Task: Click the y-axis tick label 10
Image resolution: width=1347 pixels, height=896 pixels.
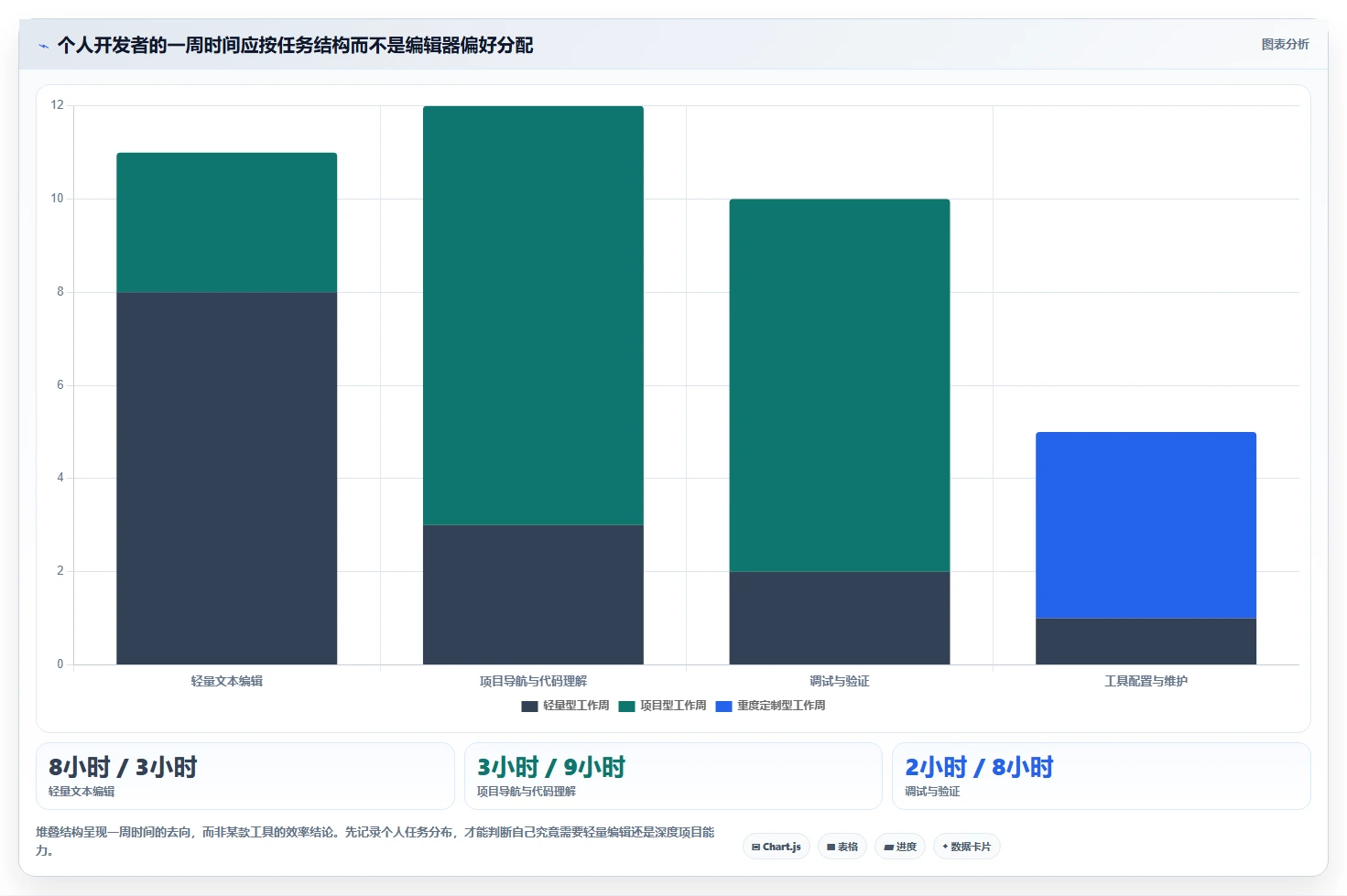Action: coord(57,199)
